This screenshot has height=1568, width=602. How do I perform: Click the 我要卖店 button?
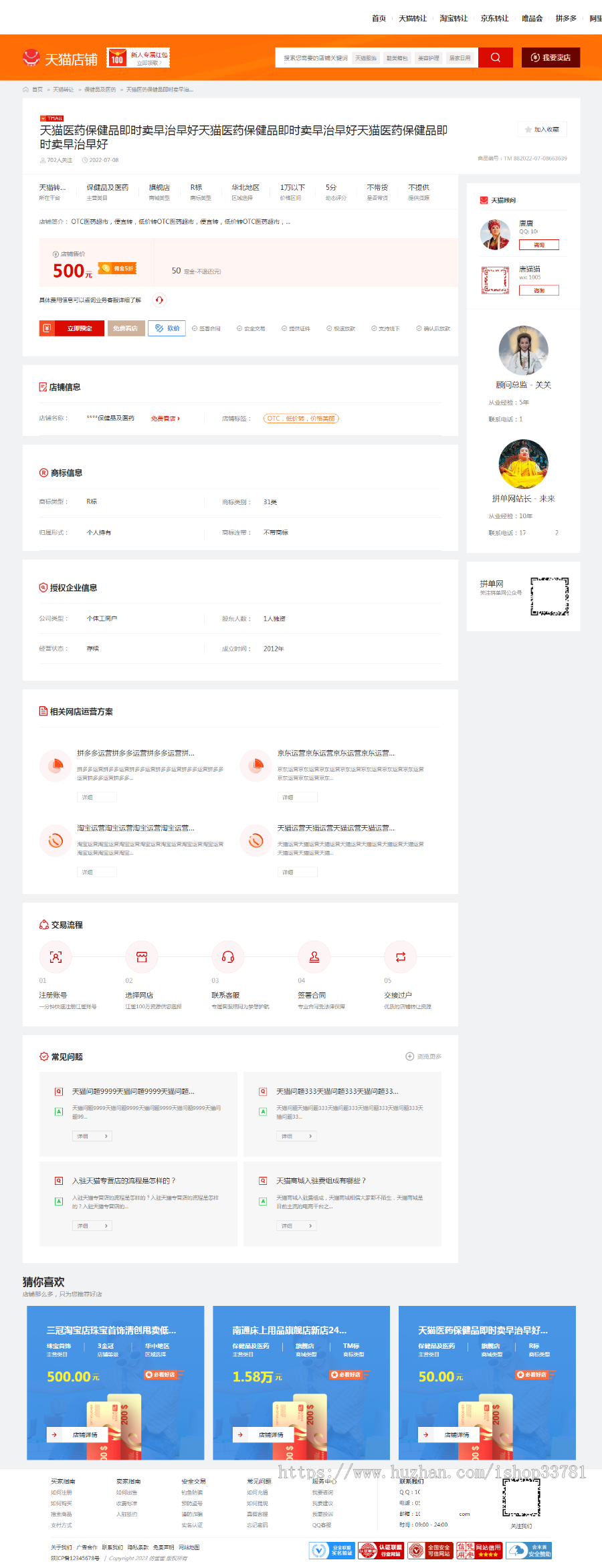[550, 58]
